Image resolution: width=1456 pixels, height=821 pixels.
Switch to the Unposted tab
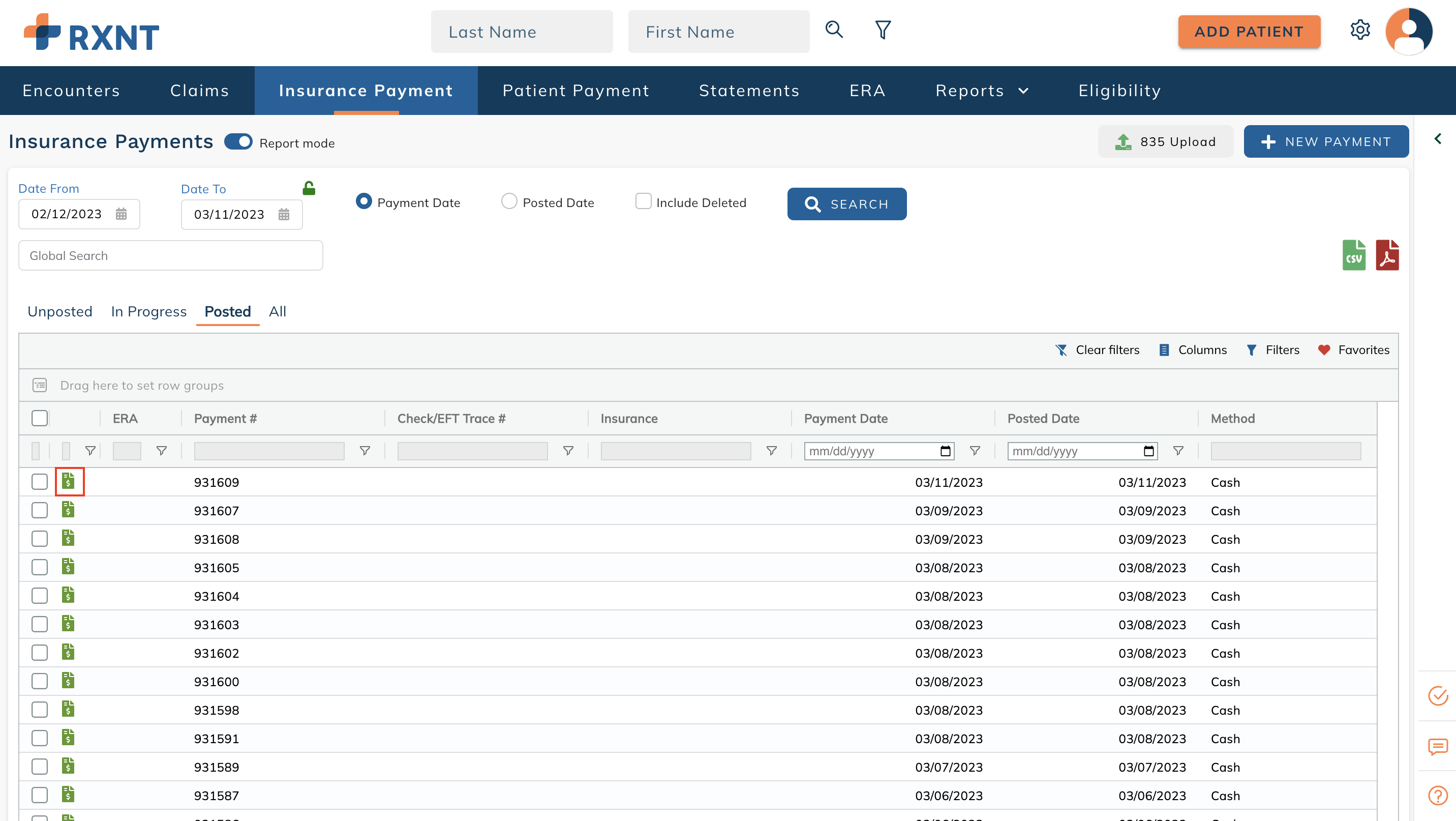[x=60, y=311]
